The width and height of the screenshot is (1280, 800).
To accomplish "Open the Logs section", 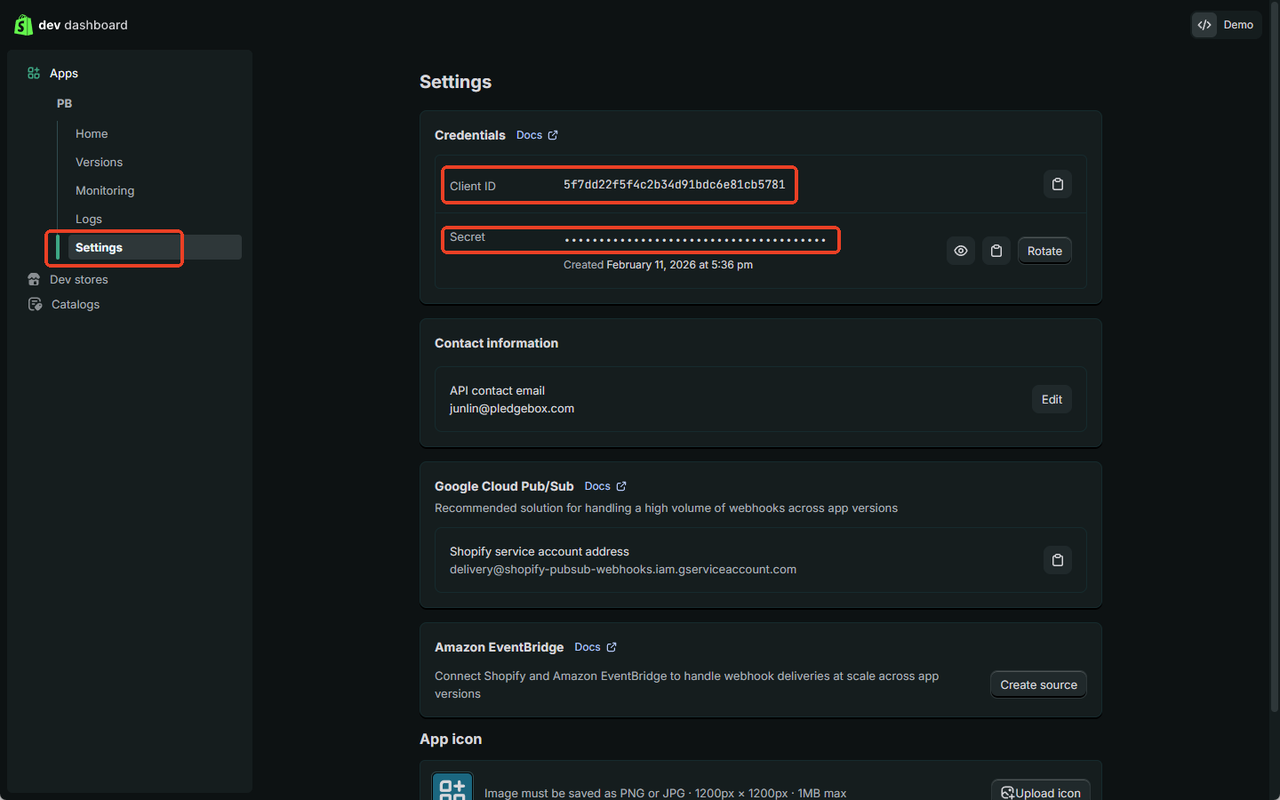I will pyautogui.click(x=89, y=219).
